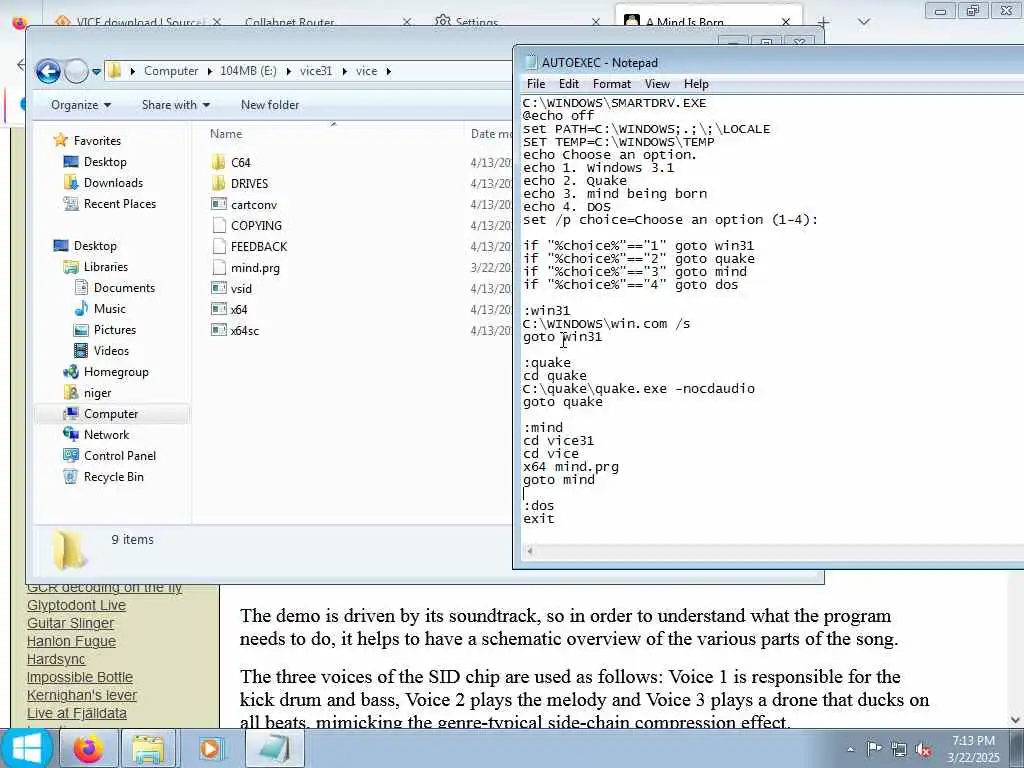Open Documents library

coord(124,287)
